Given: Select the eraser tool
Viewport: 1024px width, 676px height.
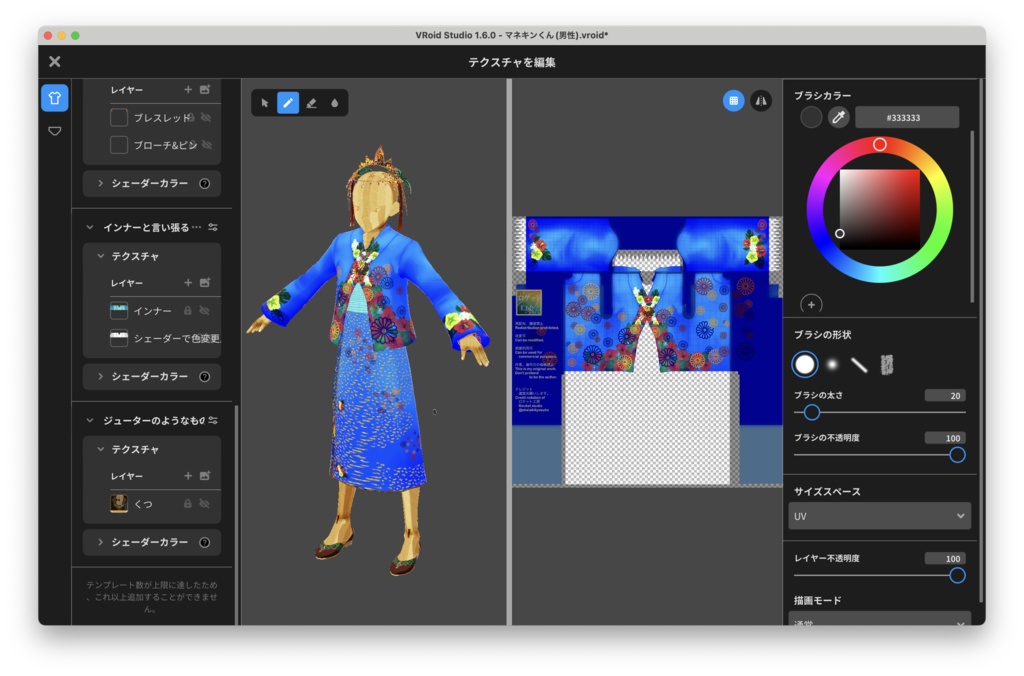Looking at the screenshot, I should tap(312, 103).
